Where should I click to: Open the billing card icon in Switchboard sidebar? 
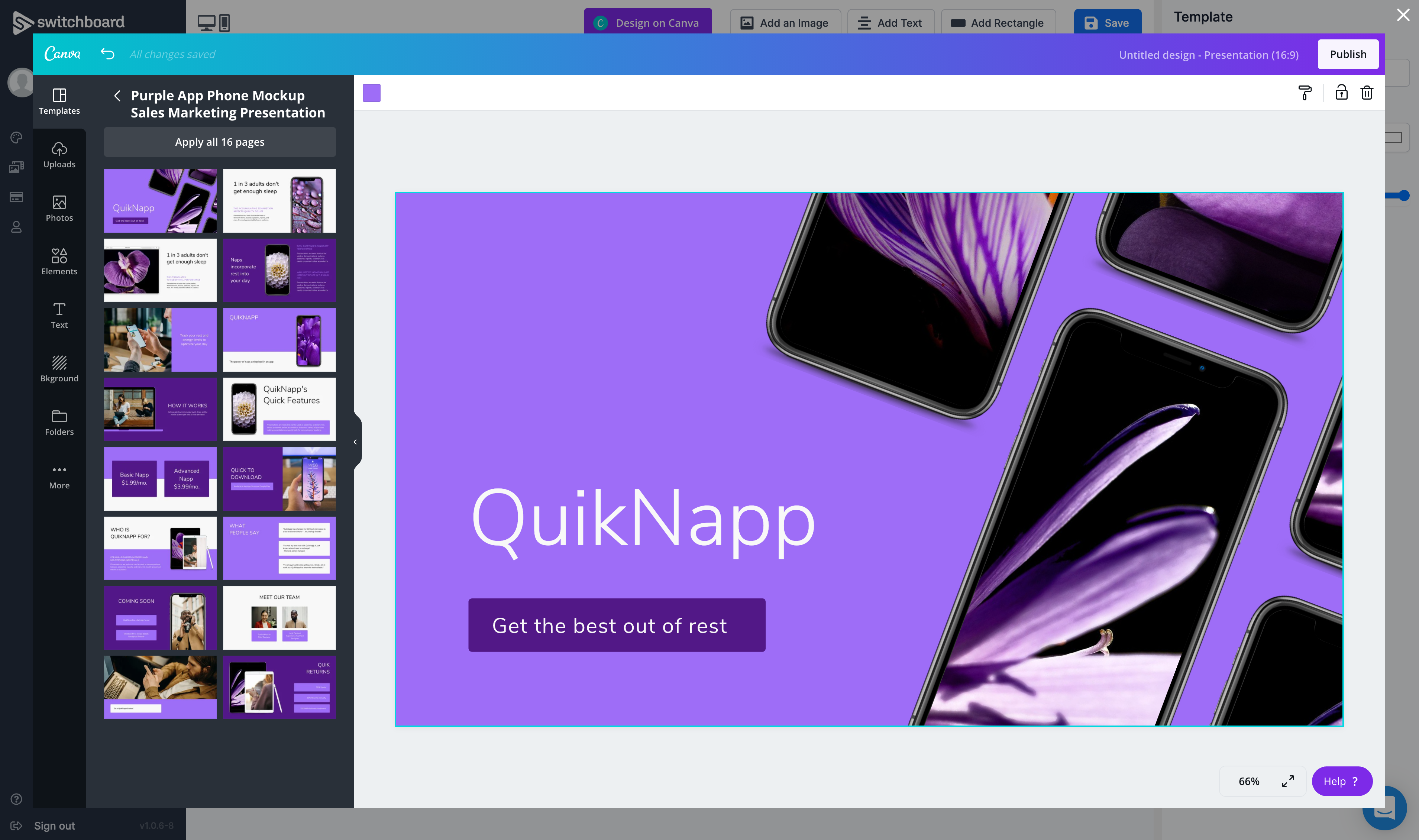[16, 197]
